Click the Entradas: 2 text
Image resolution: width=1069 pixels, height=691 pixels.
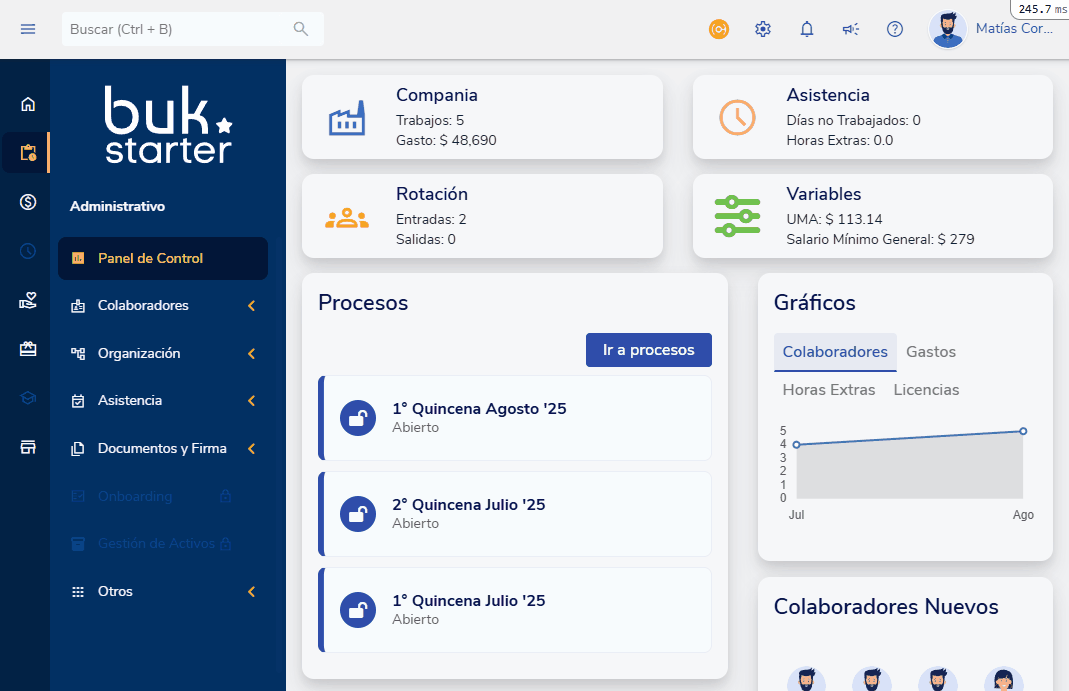431,219
